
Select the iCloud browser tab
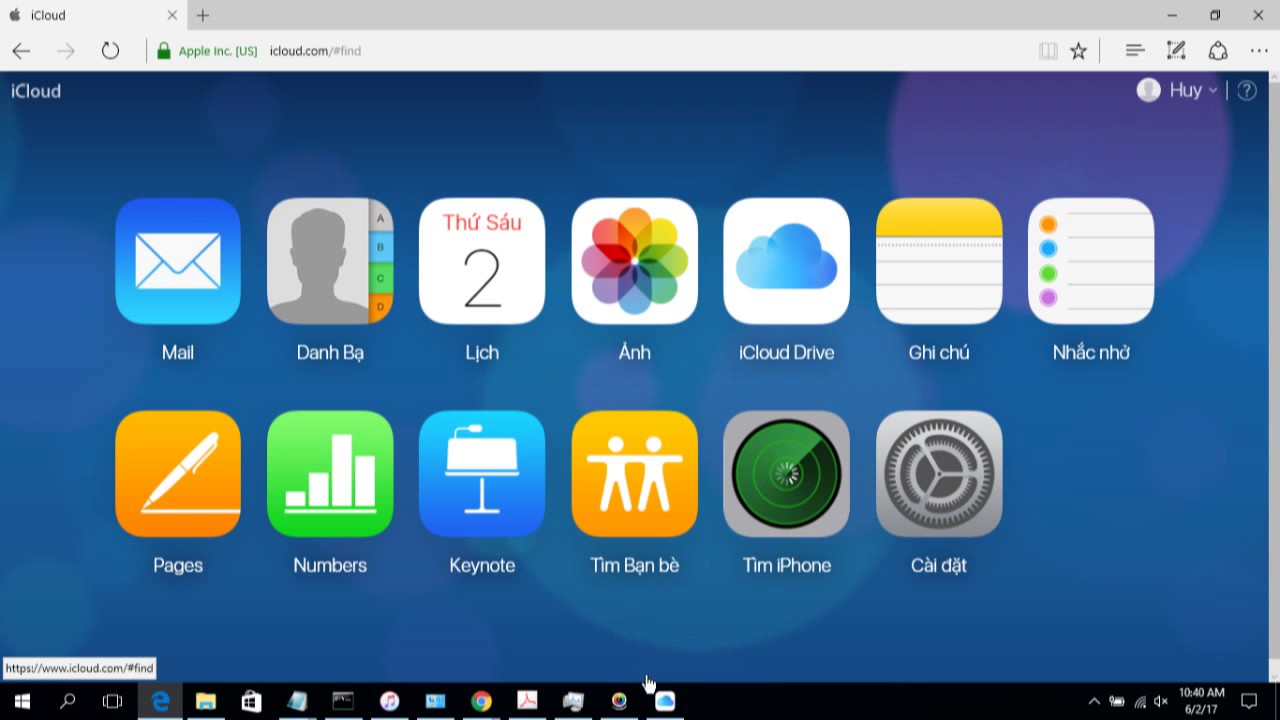pyautogui.click(x=92, y=15)
